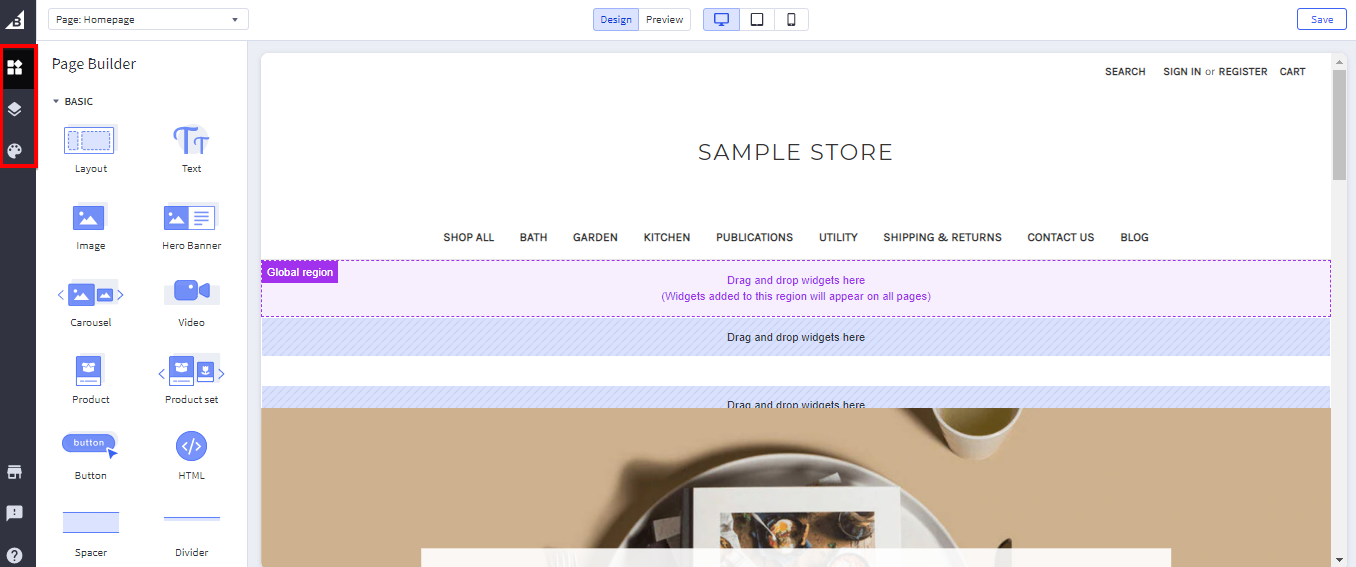Select the Layout widget
This screenshot has width=1356, height=567.
pyautogui.click(x=91, y=149)
